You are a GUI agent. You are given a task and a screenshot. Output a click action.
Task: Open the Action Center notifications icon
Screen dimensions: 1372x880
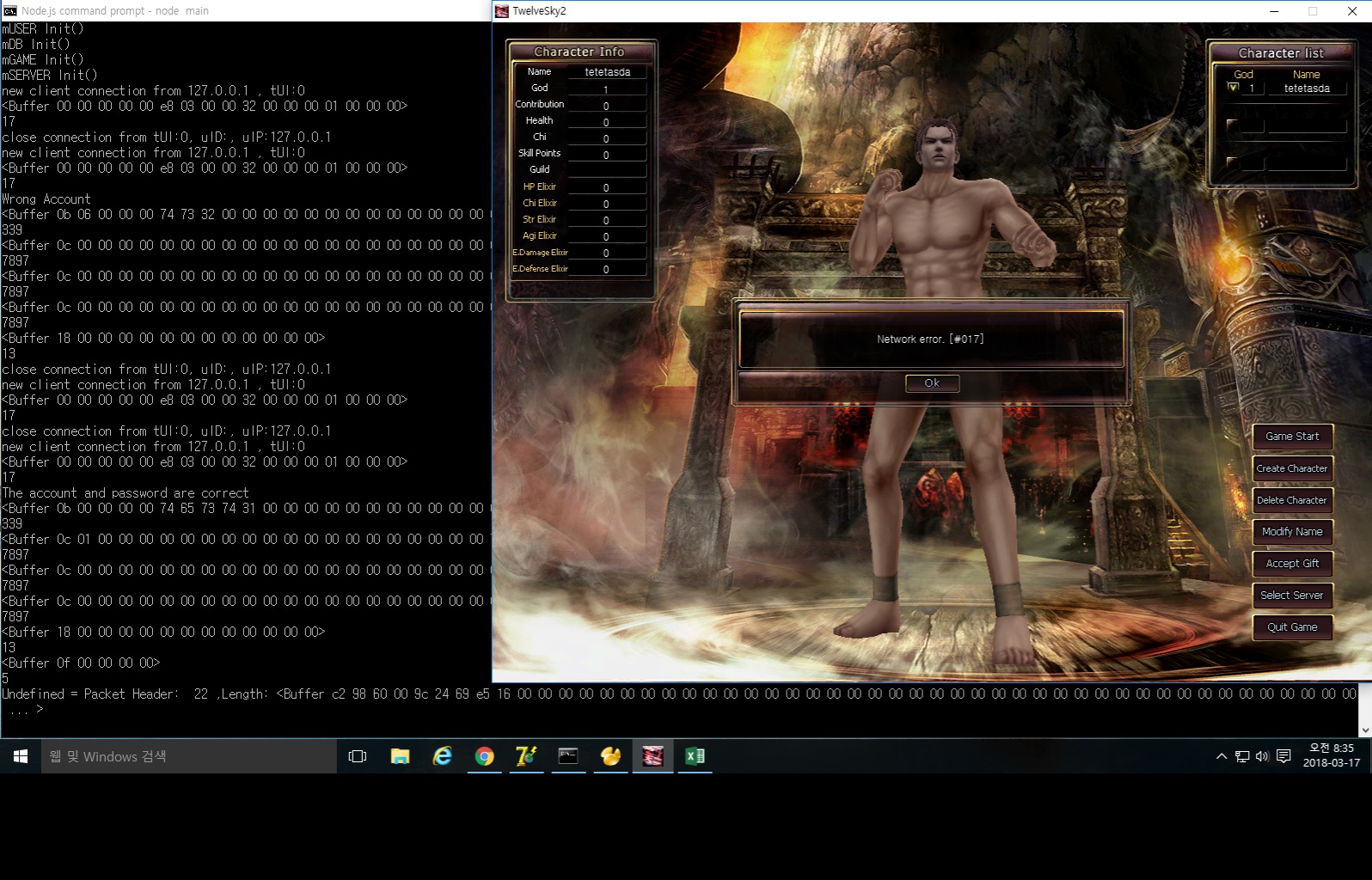click(x=1283, y=756)
